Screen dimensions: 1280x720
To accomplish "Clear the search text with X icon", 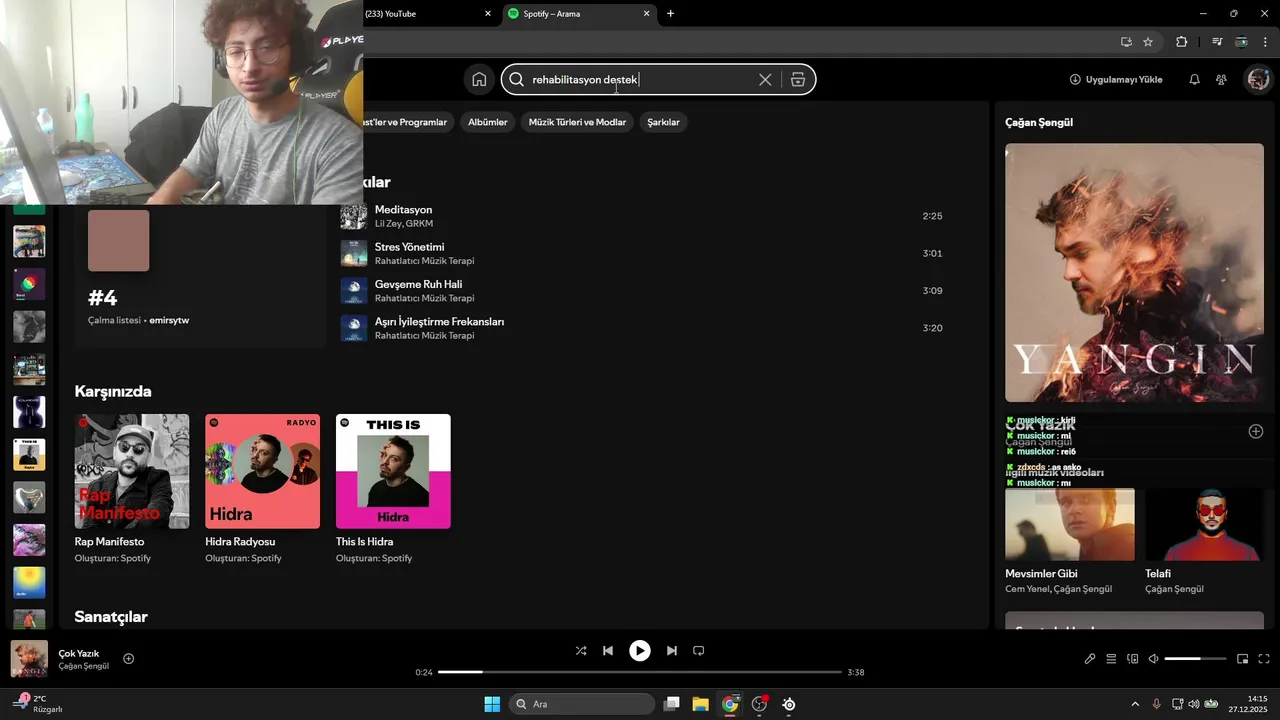I will (765, 80).
